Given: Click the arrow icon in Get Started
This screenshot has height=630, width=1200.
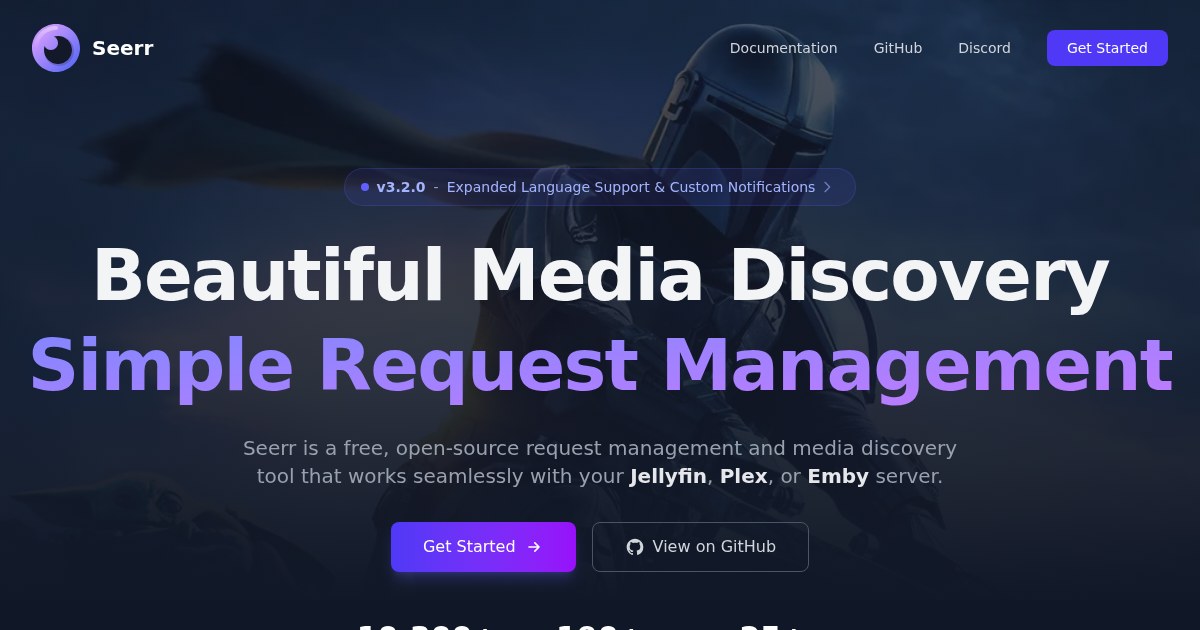Looking at the screenshot, I should 534,547.
